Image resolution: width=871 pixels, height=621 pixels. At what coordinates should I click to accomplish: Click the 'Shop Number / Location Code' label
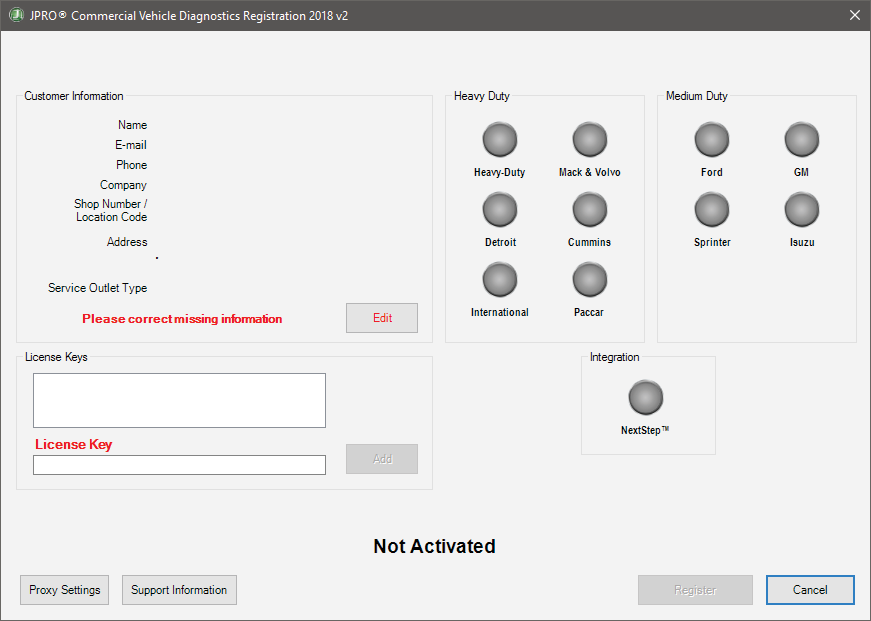point(111,211)
